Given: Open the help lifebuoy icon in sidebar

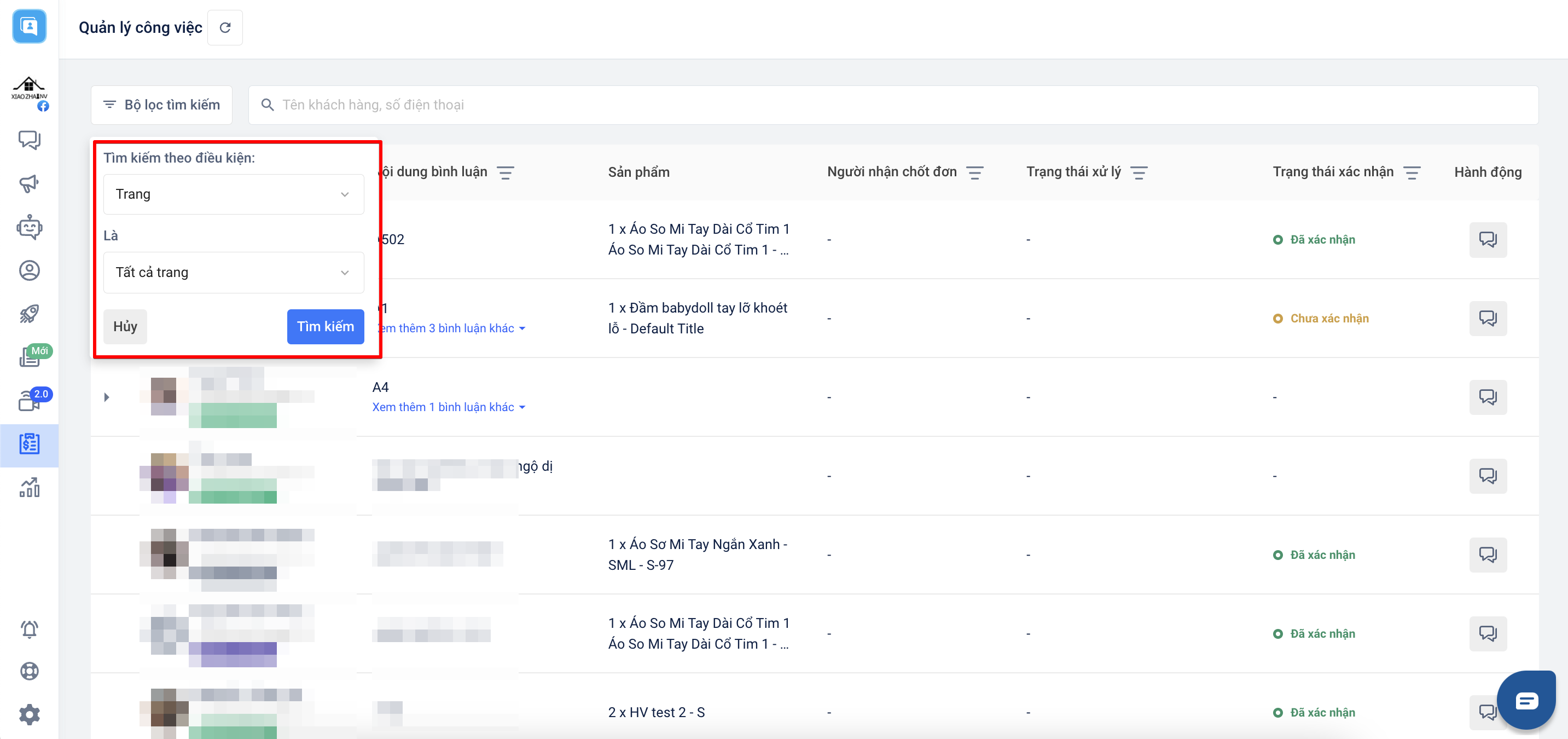Looking at the screenshot, I should pyautogui.click(x=28, y=671).
